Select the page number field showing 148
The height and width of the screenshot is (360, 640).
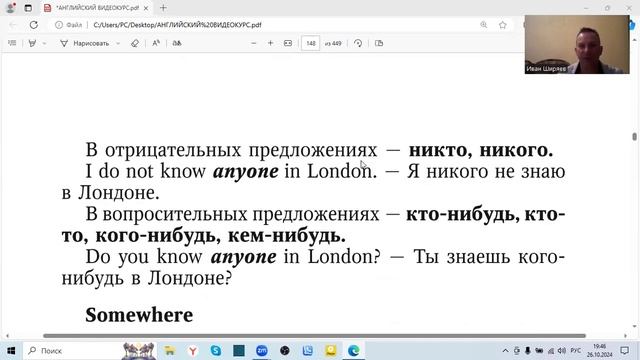coord(311,43)
